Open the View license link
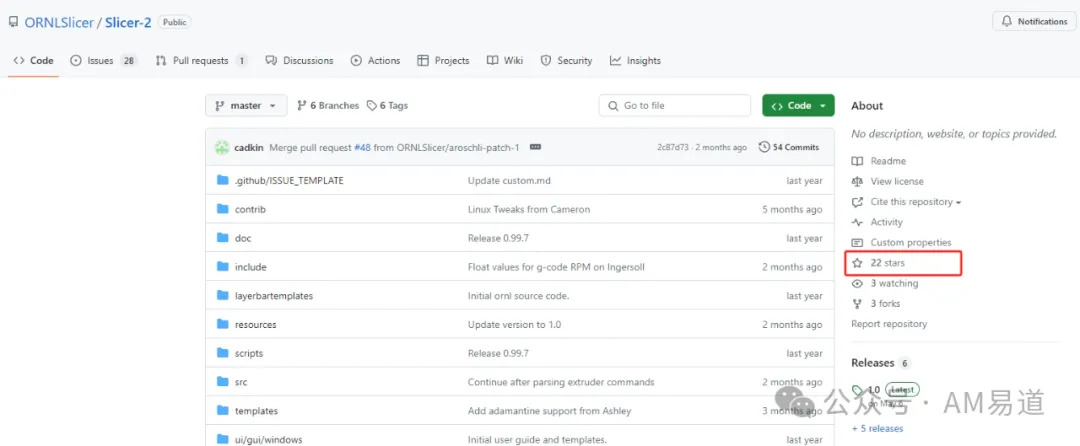This screenshot has height=446, width=1080. (x=888, y=181)
